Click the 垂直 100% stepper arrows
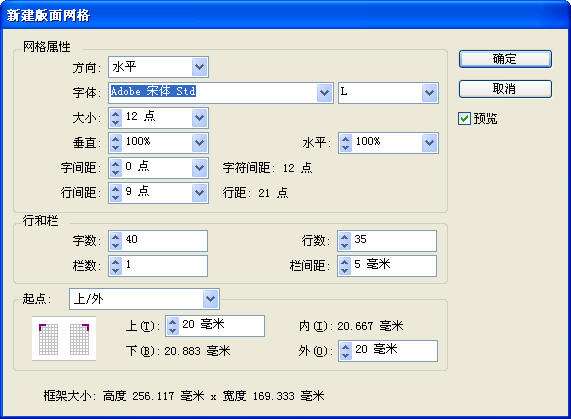This screenshot has width=571, height=419. [x=116, y=143]
